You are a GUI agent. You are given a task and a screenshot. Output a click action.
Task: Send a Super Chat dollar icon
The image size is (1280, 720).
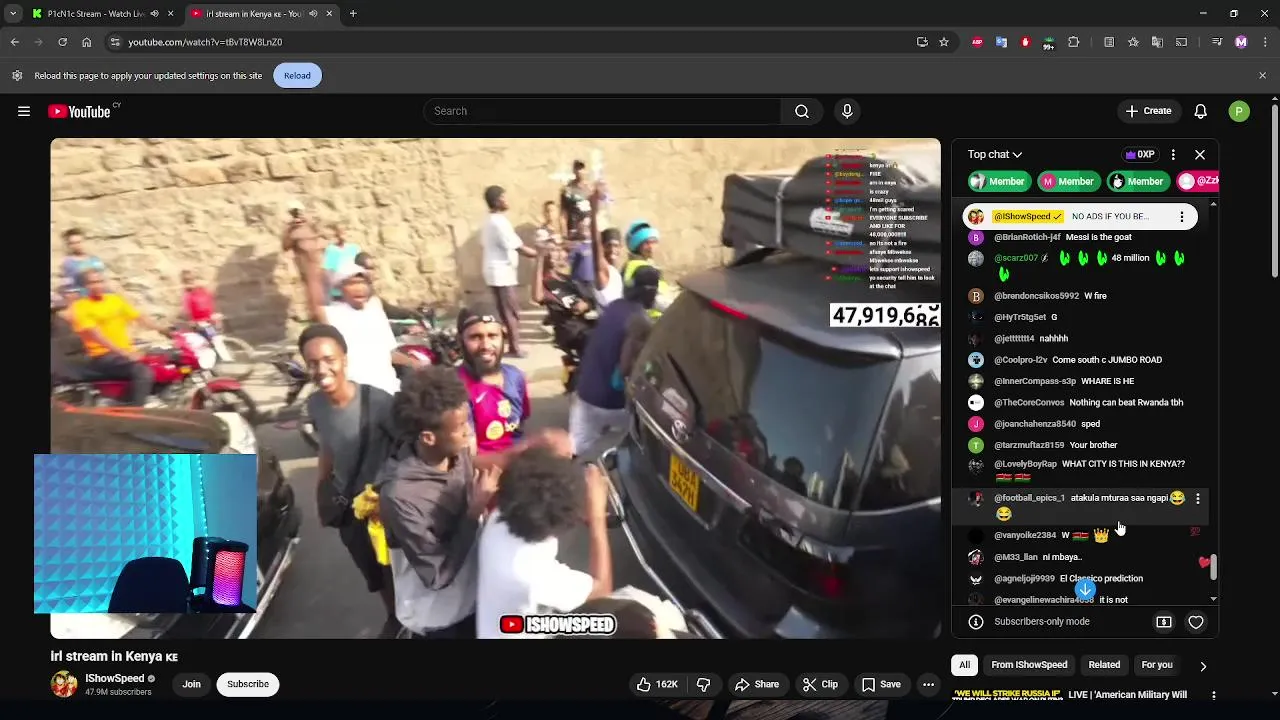1164,622
